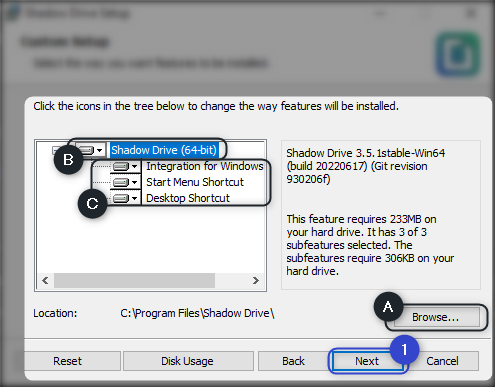495x387 pixels.
Task: Click the feature tree scroll left arrow
Action: click(45, 280)
